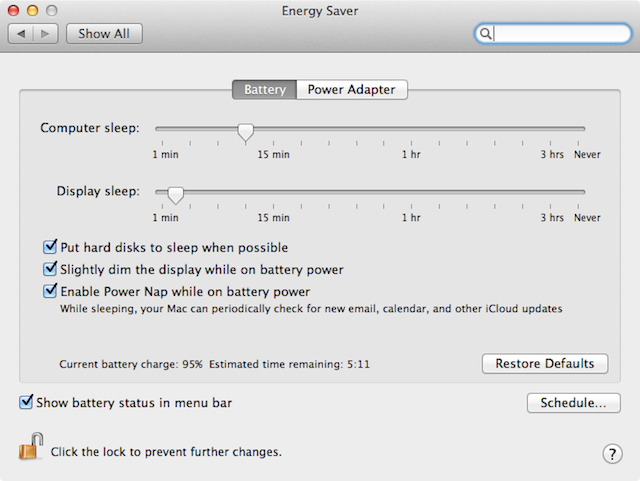Close the Energy Saver window

coord(13,10)
